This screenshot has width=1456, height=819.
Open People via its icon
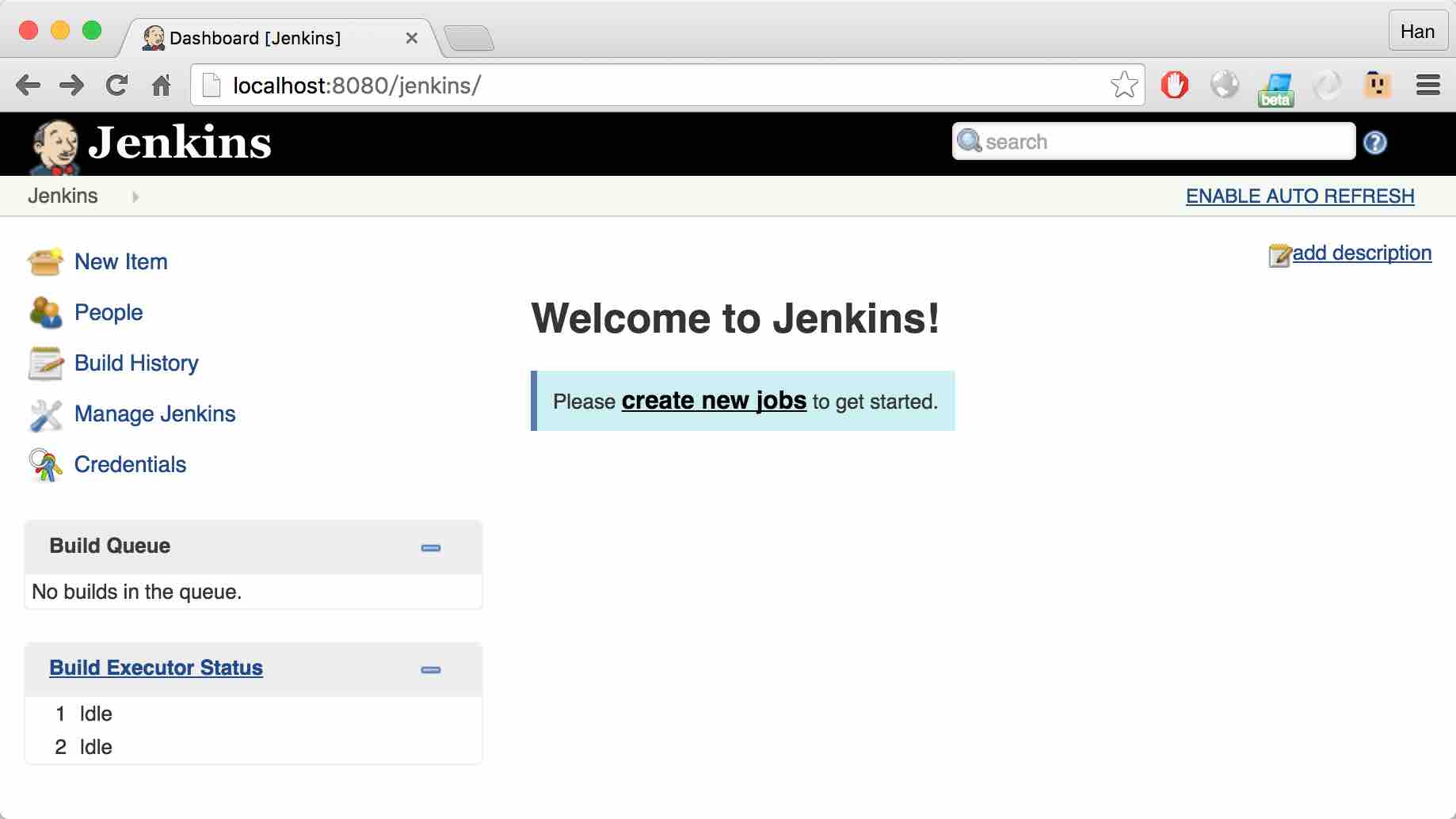45,312
